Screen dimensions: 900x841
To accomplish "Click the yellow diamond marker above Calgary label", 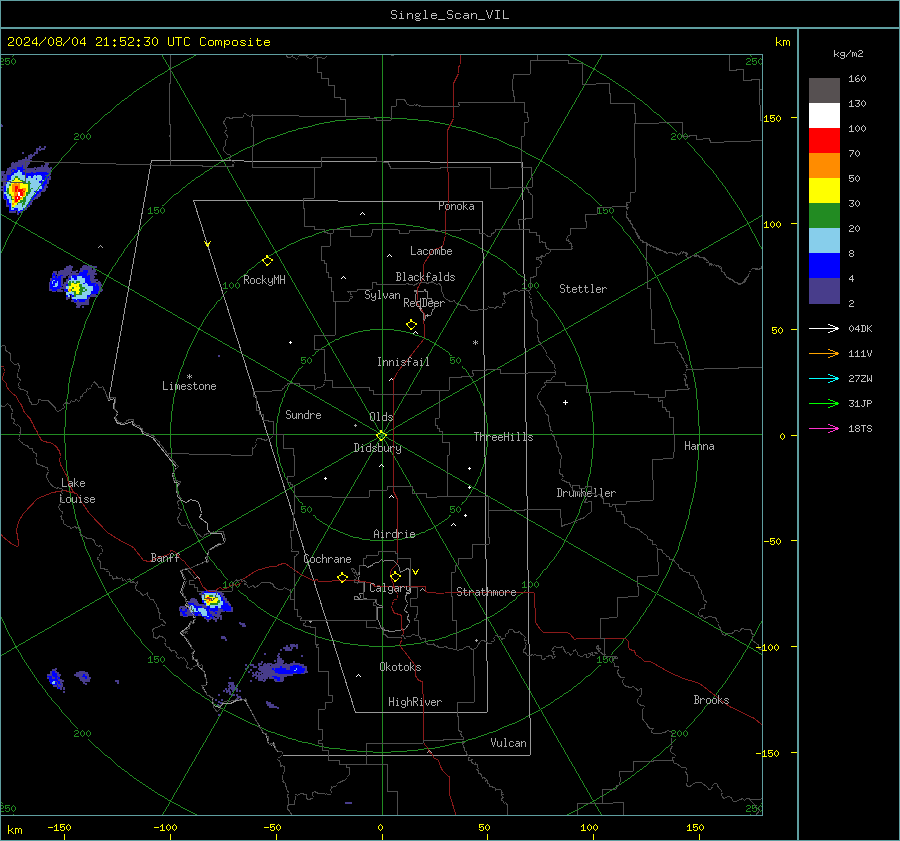I will tap(395, 576).
